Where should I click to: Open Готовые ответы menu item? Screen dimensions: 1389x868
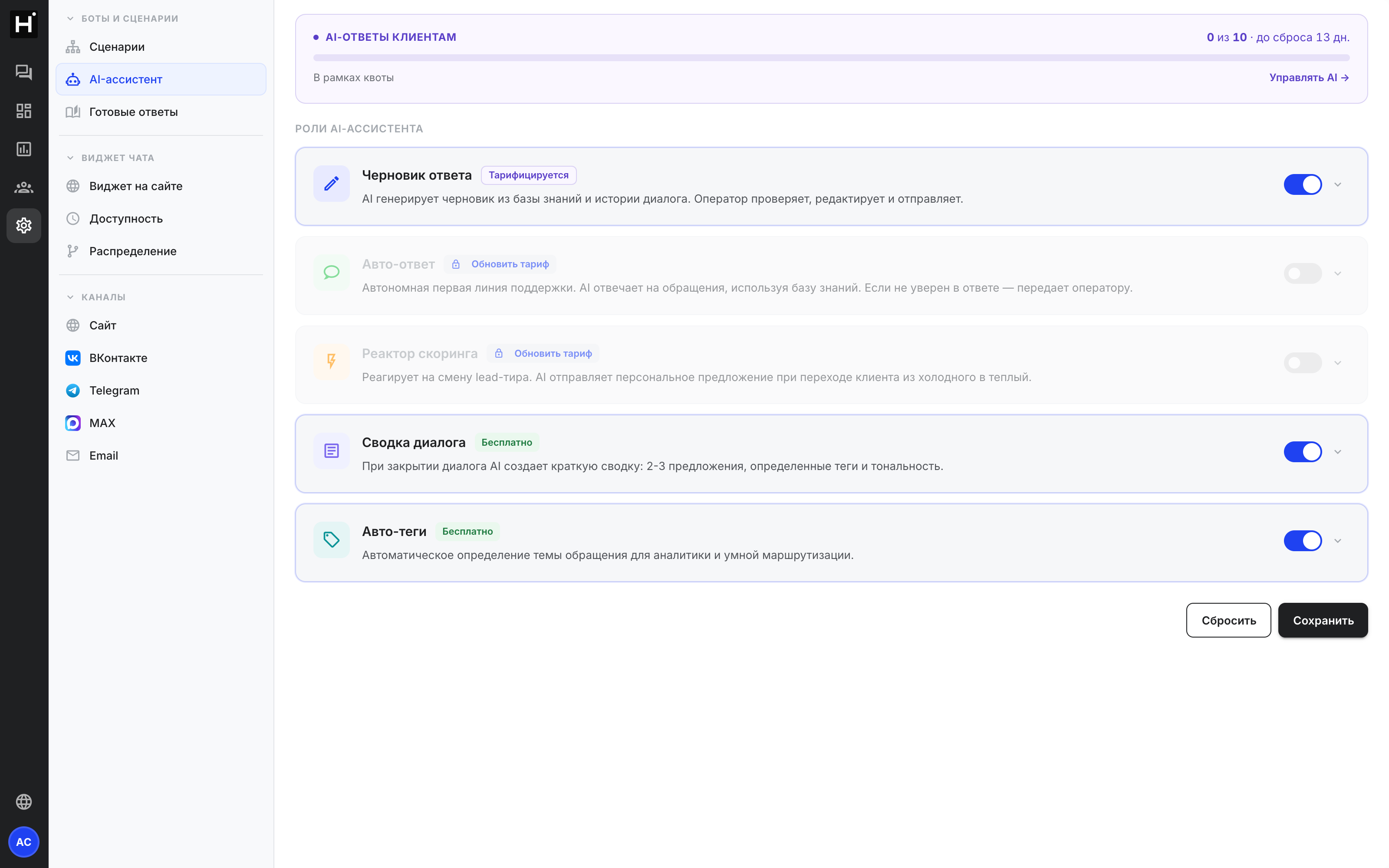pos(161,112)
